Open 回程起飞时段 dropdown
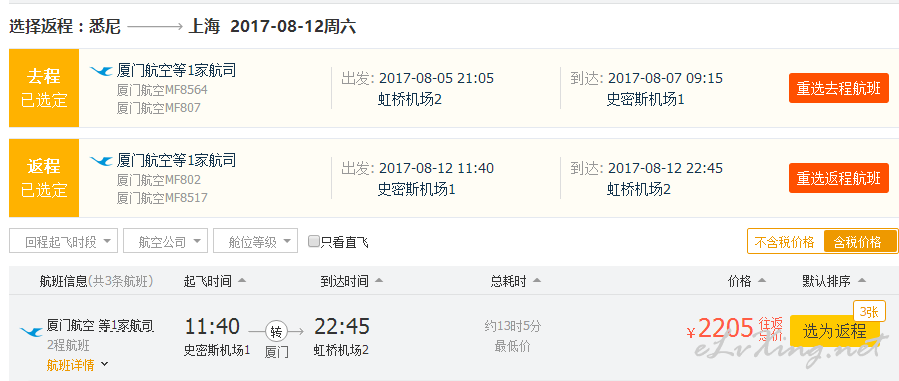Viewport: 899px width, 381px height. [63, 241]
